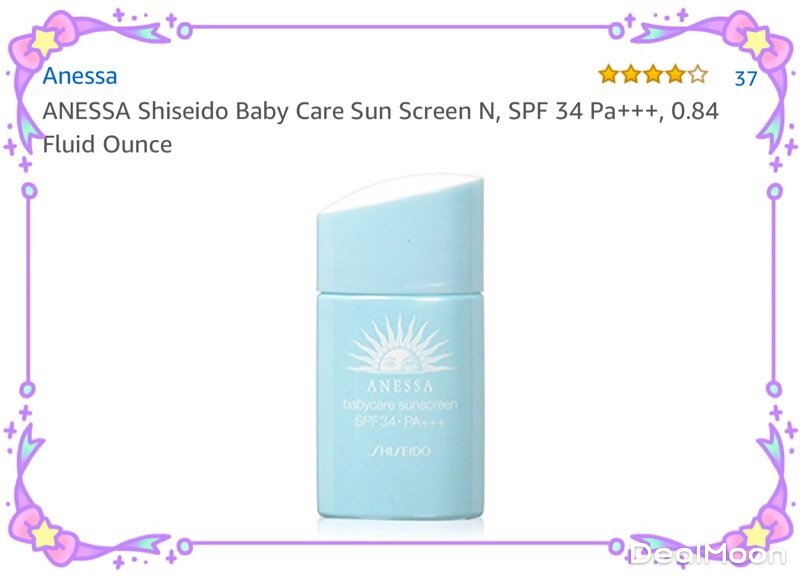The image size is (800, 578).
Task: Click the DealMoon watermark
Action: (708, 554)
